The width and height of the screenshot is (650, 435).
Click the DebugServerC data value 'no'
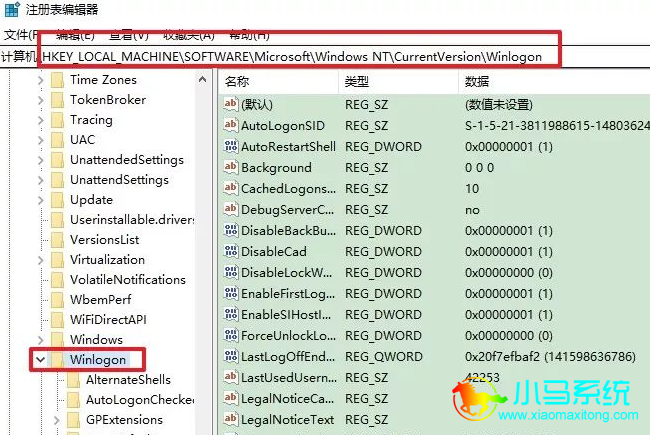point(472,210)
